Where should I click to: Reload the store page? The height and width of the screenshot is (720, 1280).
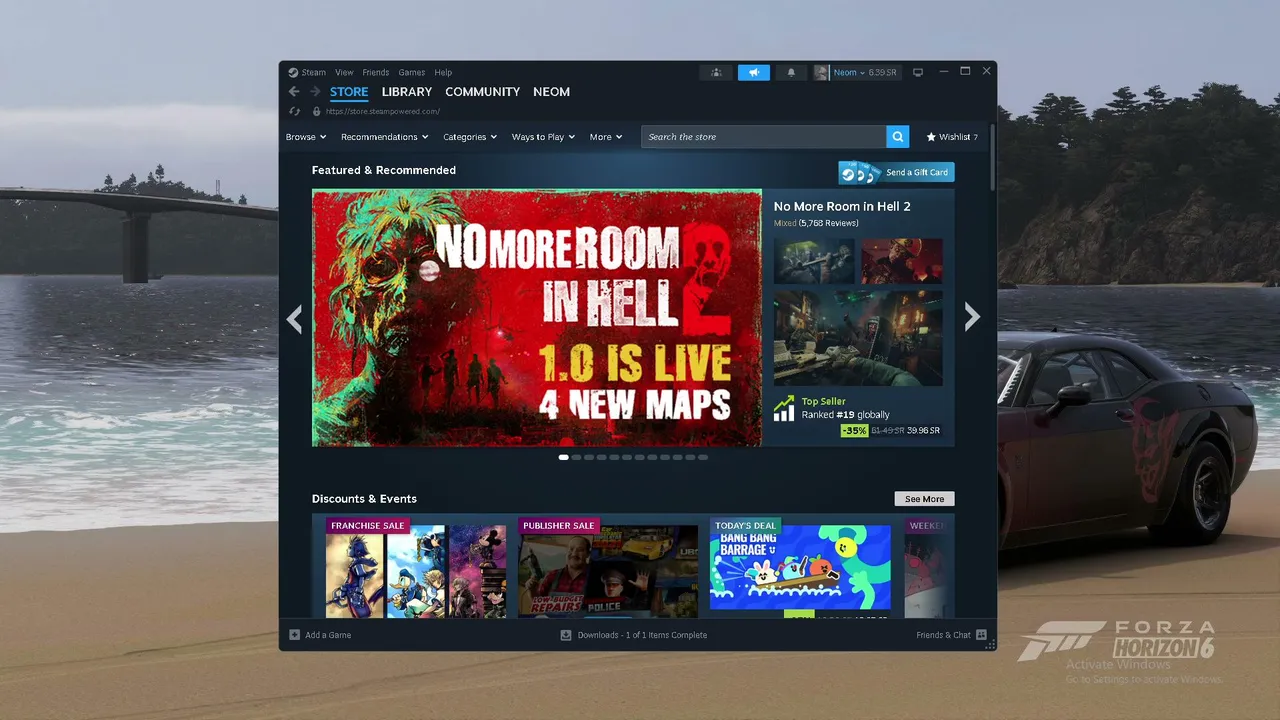pyautogui.click(x=295, y=111)
